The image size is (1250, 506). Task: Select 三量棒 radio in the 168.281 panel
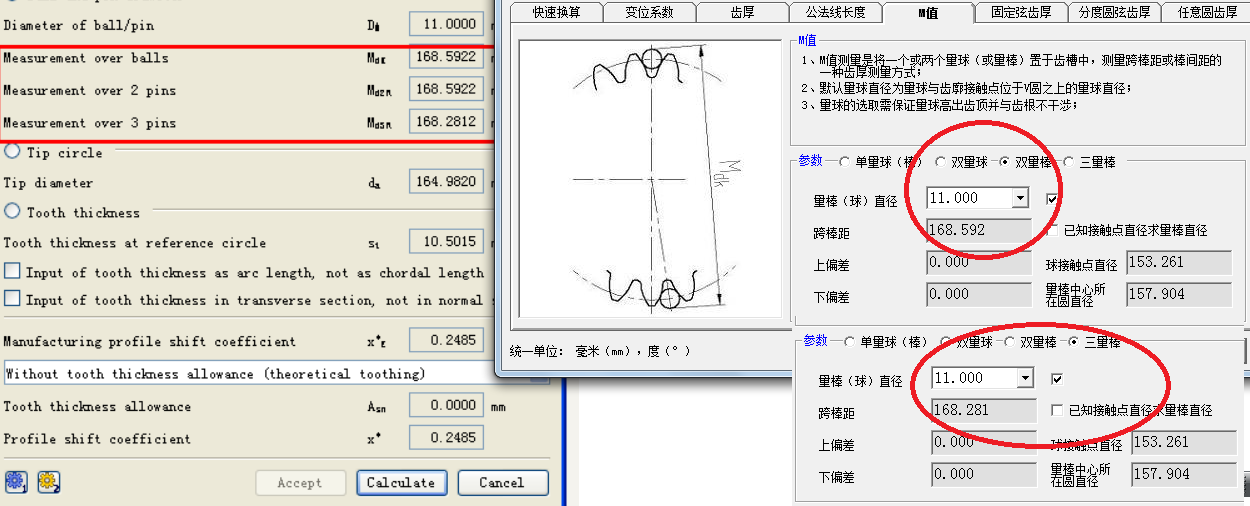tap(1074, 342)
